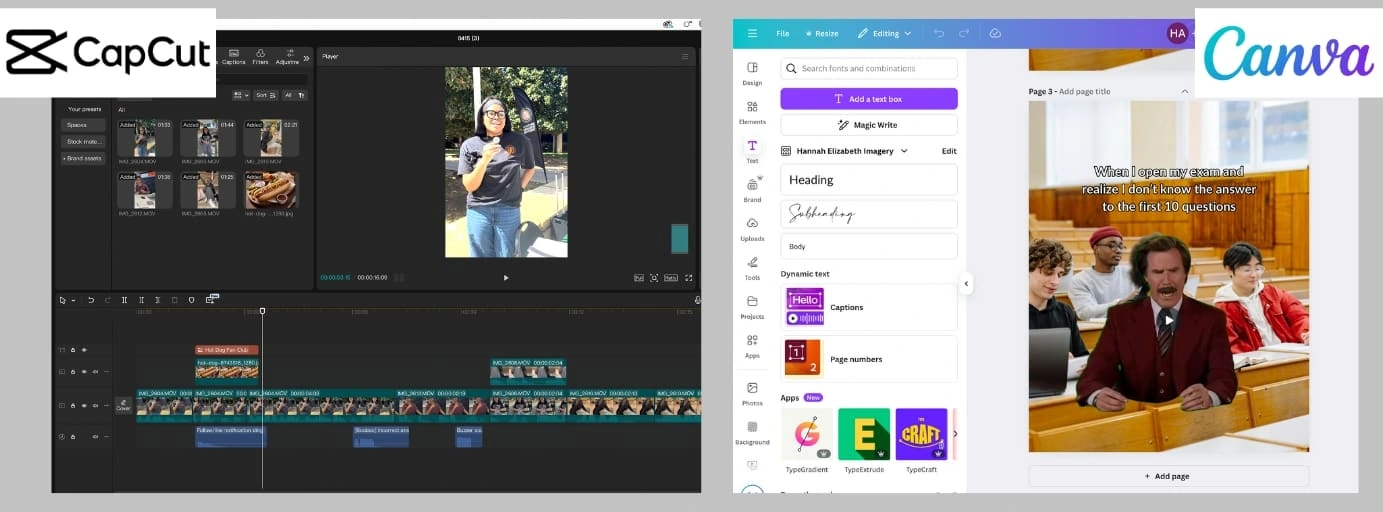Open Background in Canva sidebar

[752, 432]
